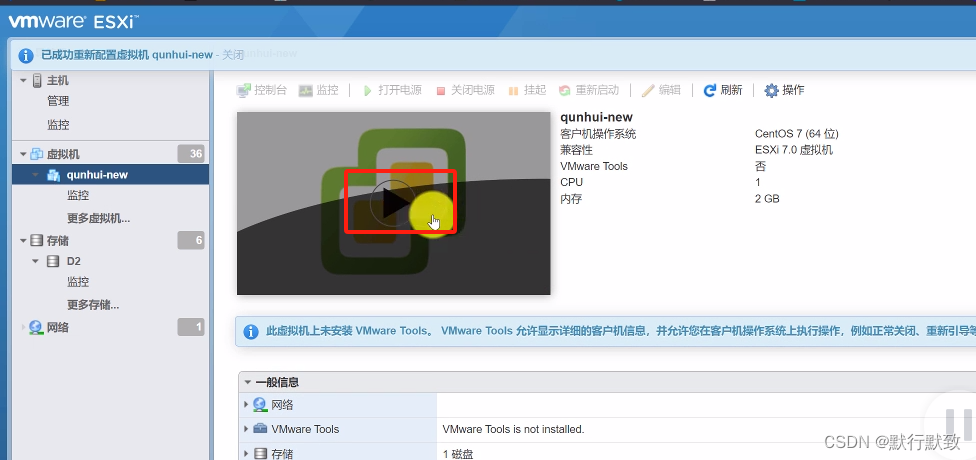The width and height of the screenshot is (976, 460).
Task: Expand the 网络 navigator tree arrow
Action: [x=24, y=327]
